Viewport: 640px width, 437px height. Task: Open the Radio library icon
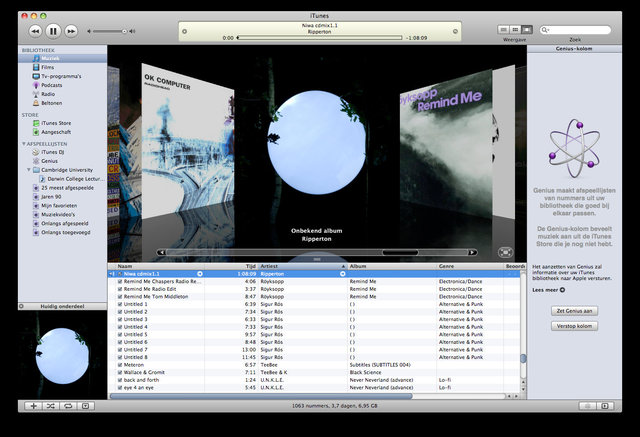coord(36,94)
